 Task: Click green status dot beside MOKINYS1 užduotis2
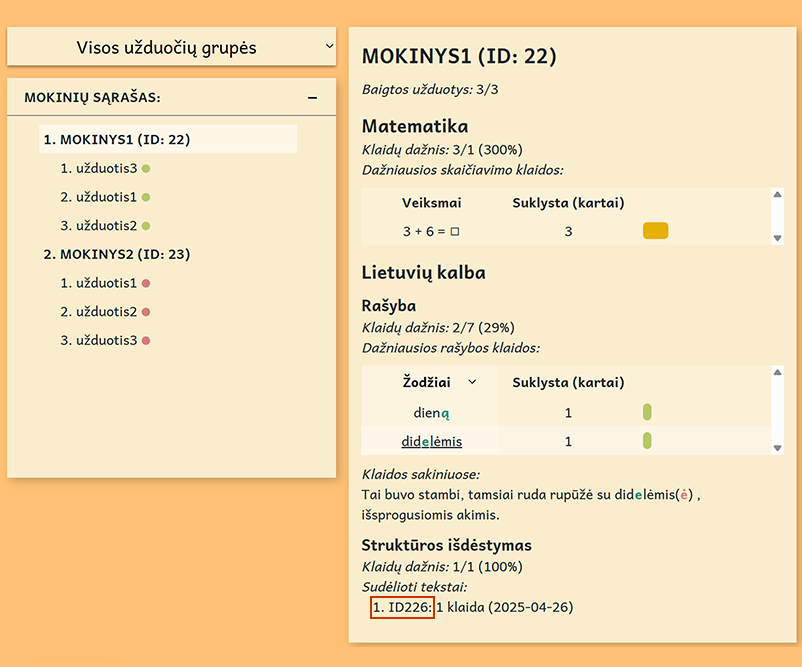[x=146, y=226]
